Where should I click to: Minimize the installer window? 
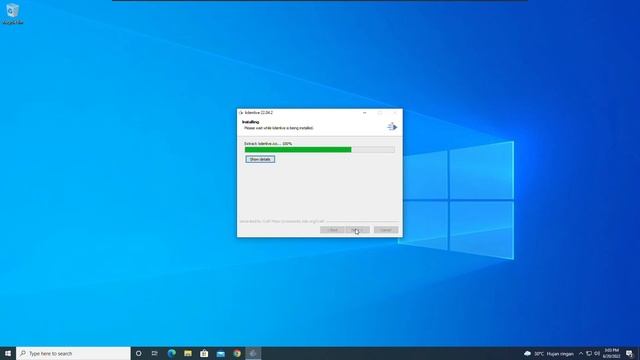pos(364,113)
